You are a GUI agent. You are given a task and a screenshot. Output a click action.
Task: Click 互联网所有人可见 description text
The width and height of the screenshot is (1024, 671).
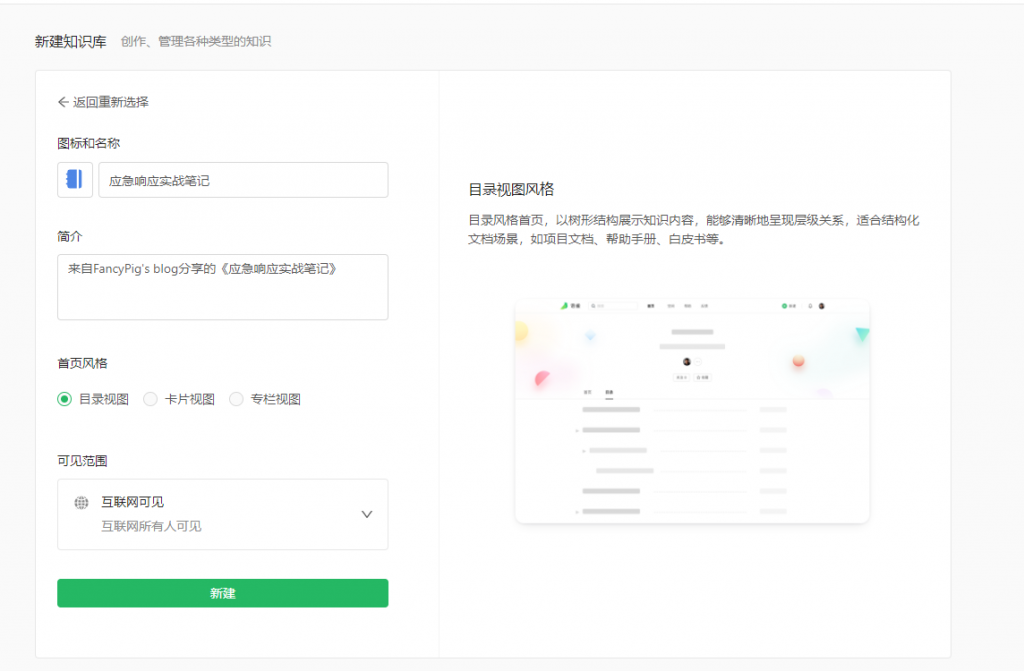tap(152, 526)
